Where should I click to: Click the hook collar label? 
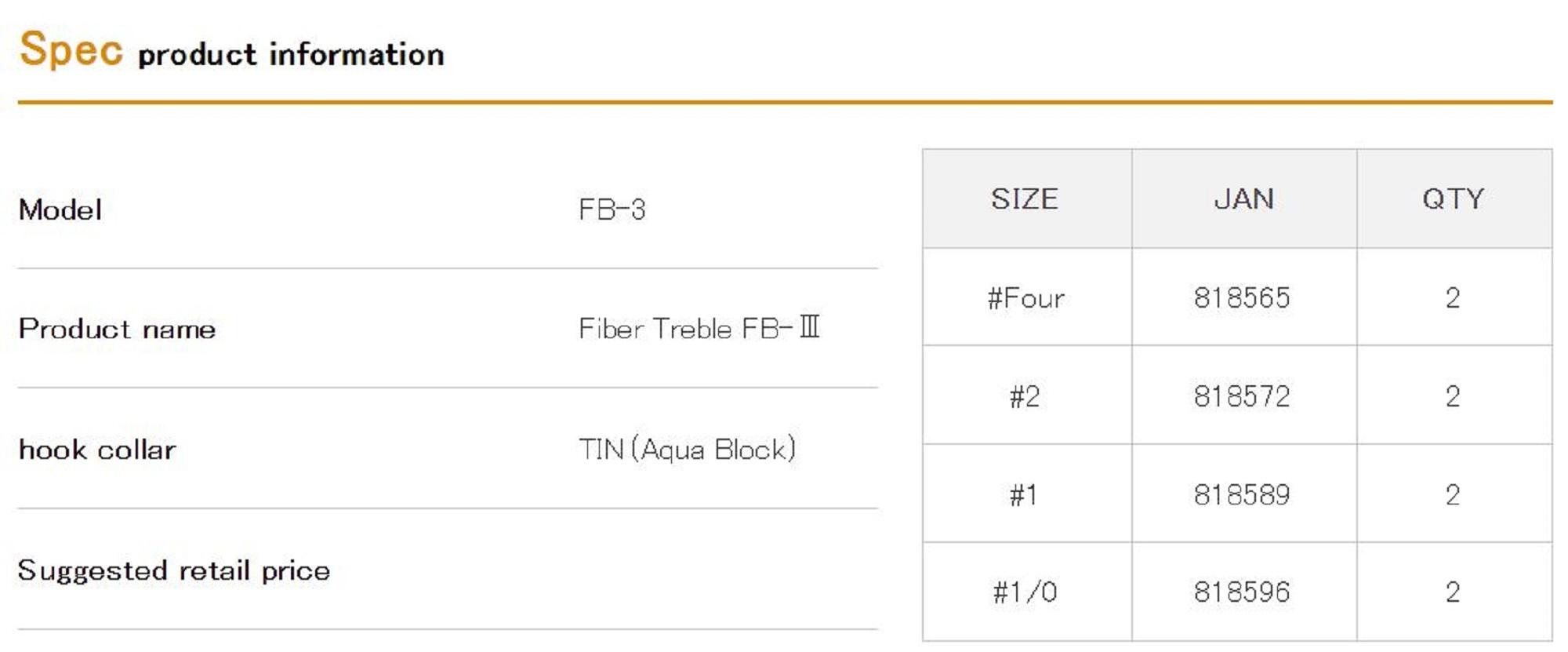tap(97, 450)
